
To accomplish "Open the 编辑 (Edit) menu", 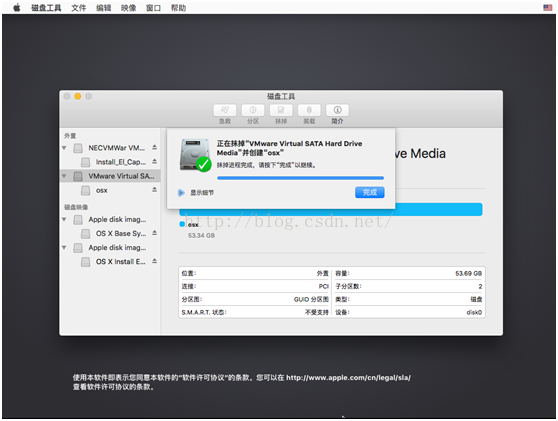I will [x=104, y=8].
